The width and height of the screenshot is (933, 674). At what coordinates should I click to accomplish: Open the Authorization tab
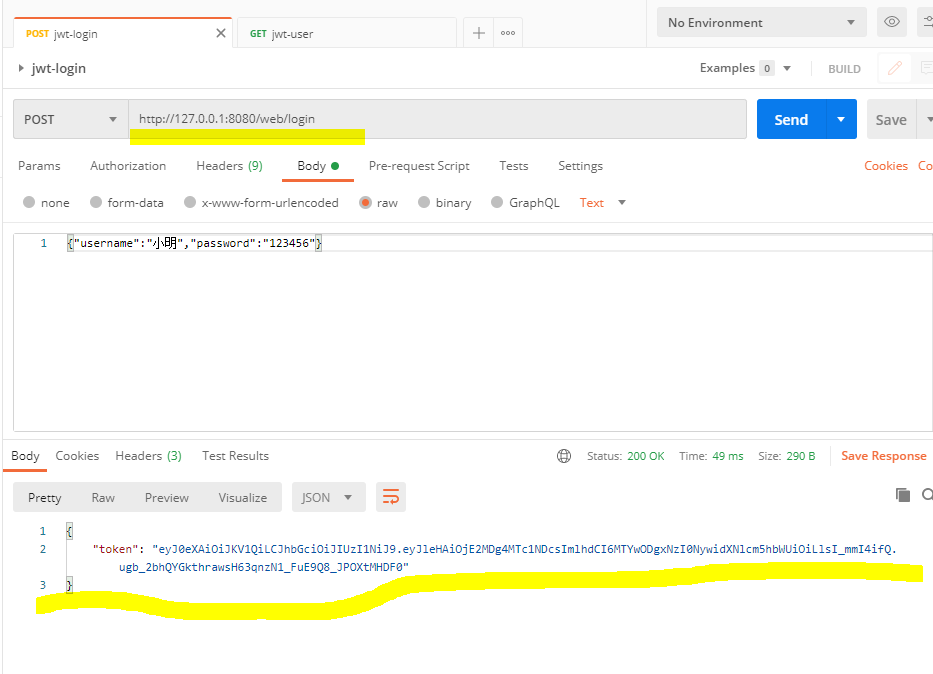(x=128, y=165)
